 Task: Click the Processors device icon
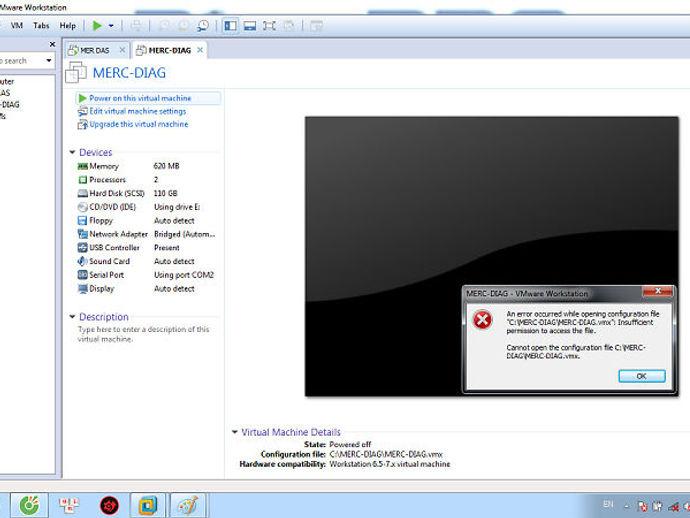pyautogui.click(x=82, y=180)
